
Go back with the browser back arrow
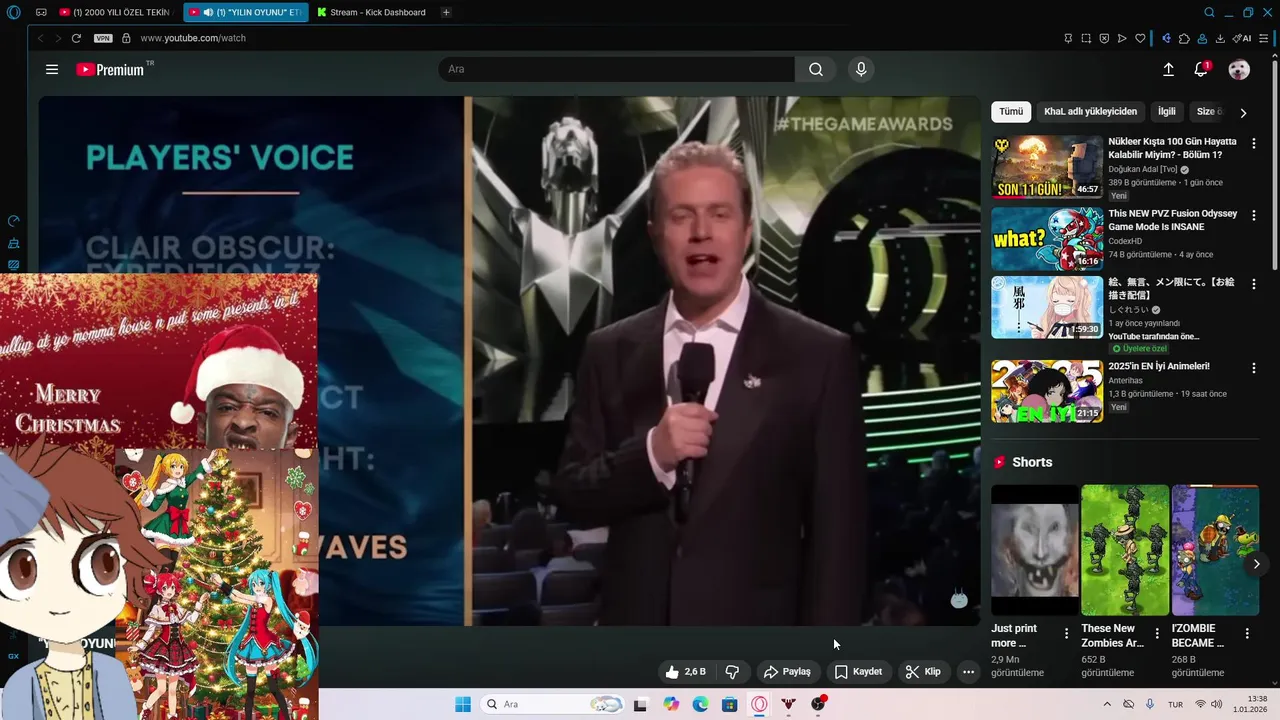click(x=41, y=38)
